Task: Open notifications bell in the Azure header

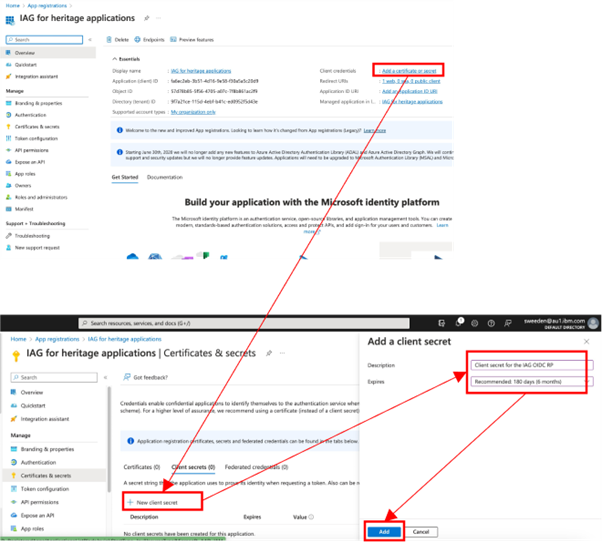Action: [458, 323]
